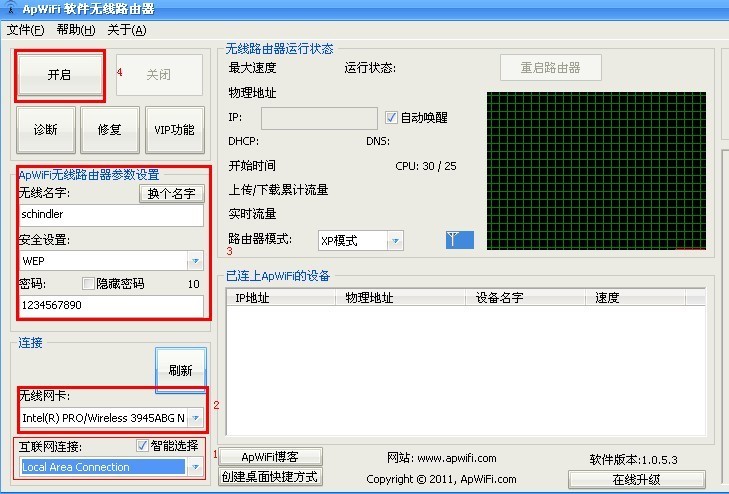This screenshot has height=494, width=729.
Task: Click the green traffic graph panel
Action: (596, 171)
